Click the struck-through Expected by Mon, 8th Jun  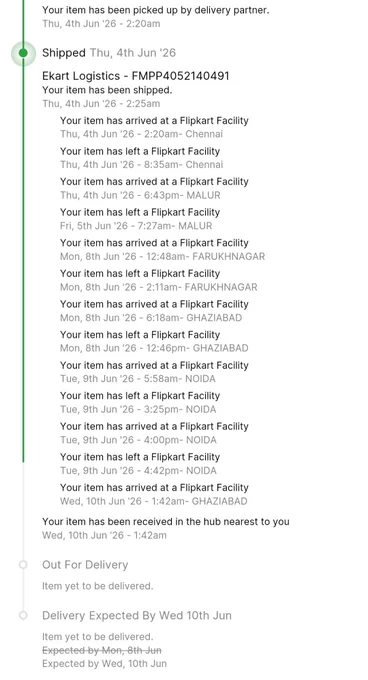click(x=102, y=650)
